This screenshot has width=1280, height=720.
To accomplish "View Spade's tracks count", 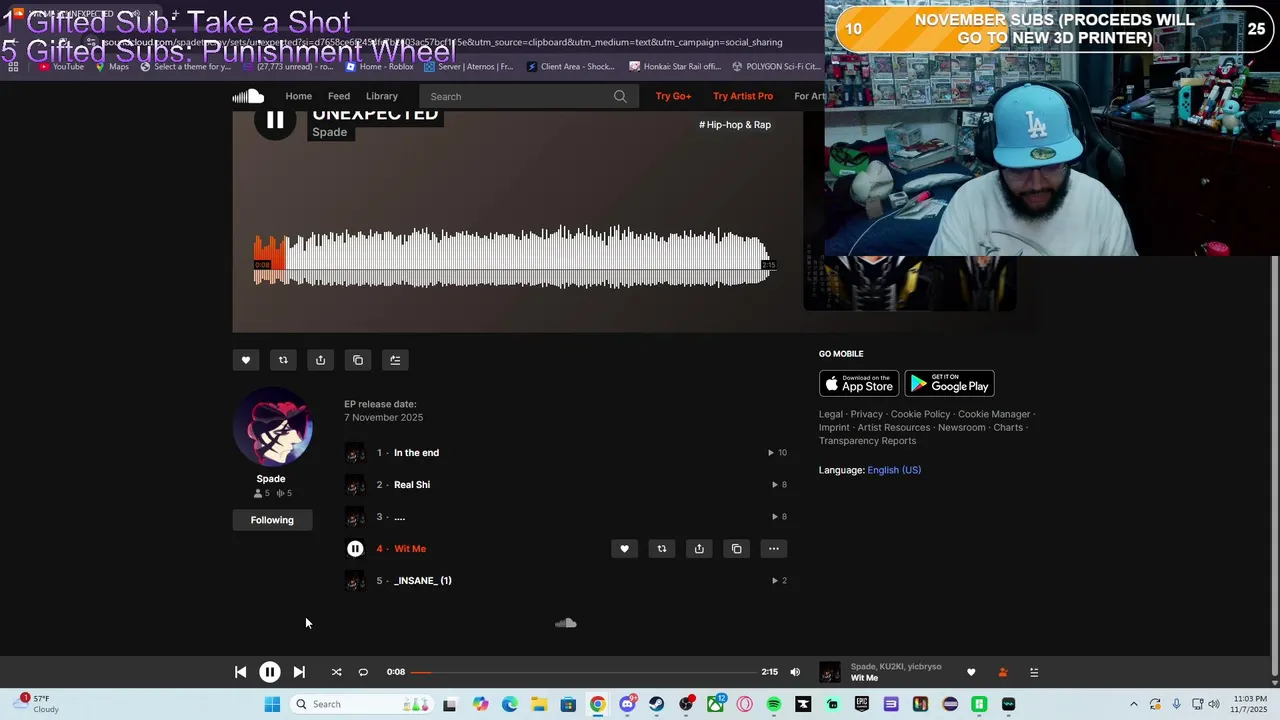I will (x=284, y=493).
